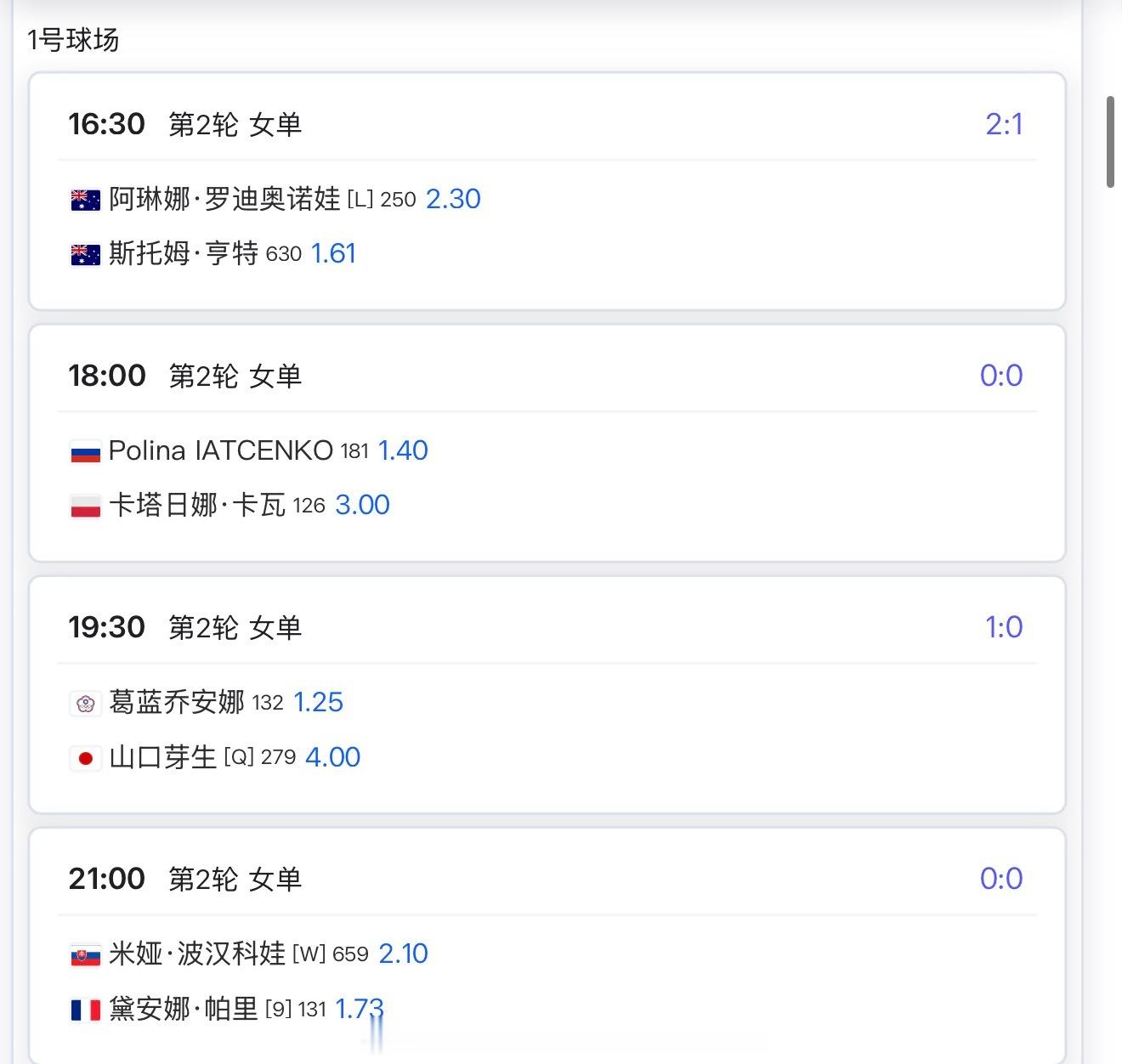The width and height of the screenshot is (1122, 1064).
Task: Open player 阿琳娜·罗迪奥诺娃 profile
Action: 224,199
